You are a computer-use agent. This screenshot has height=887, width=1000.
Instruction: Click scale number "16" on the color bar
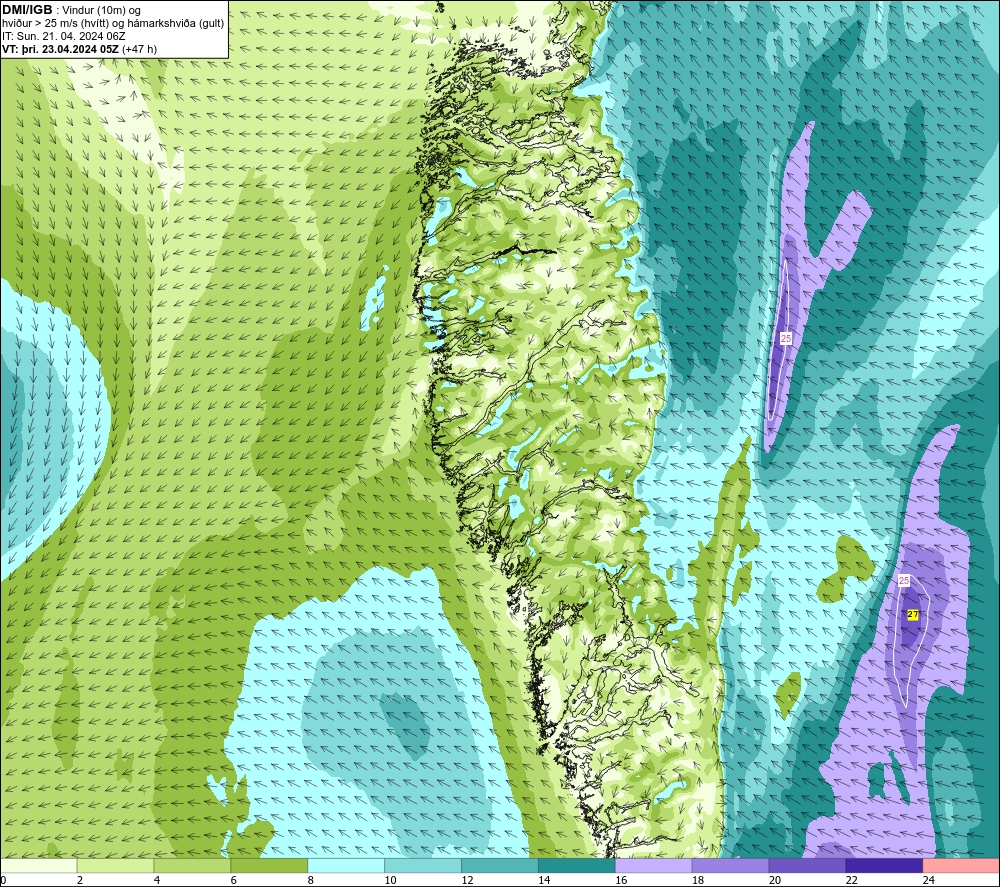[x=621, y=880]
